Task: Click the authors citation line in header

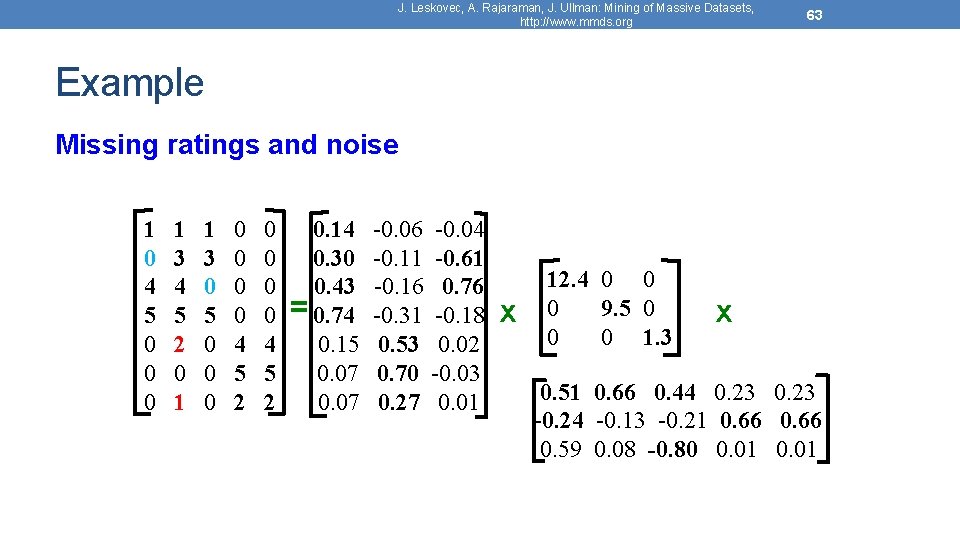Action: pyautogui.click(x=576, y=8)
